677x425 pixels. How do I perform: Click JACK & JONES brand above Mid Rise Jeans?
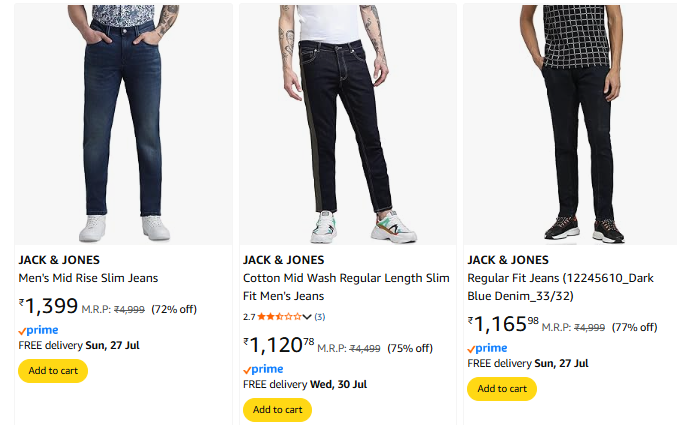[59, 260]
